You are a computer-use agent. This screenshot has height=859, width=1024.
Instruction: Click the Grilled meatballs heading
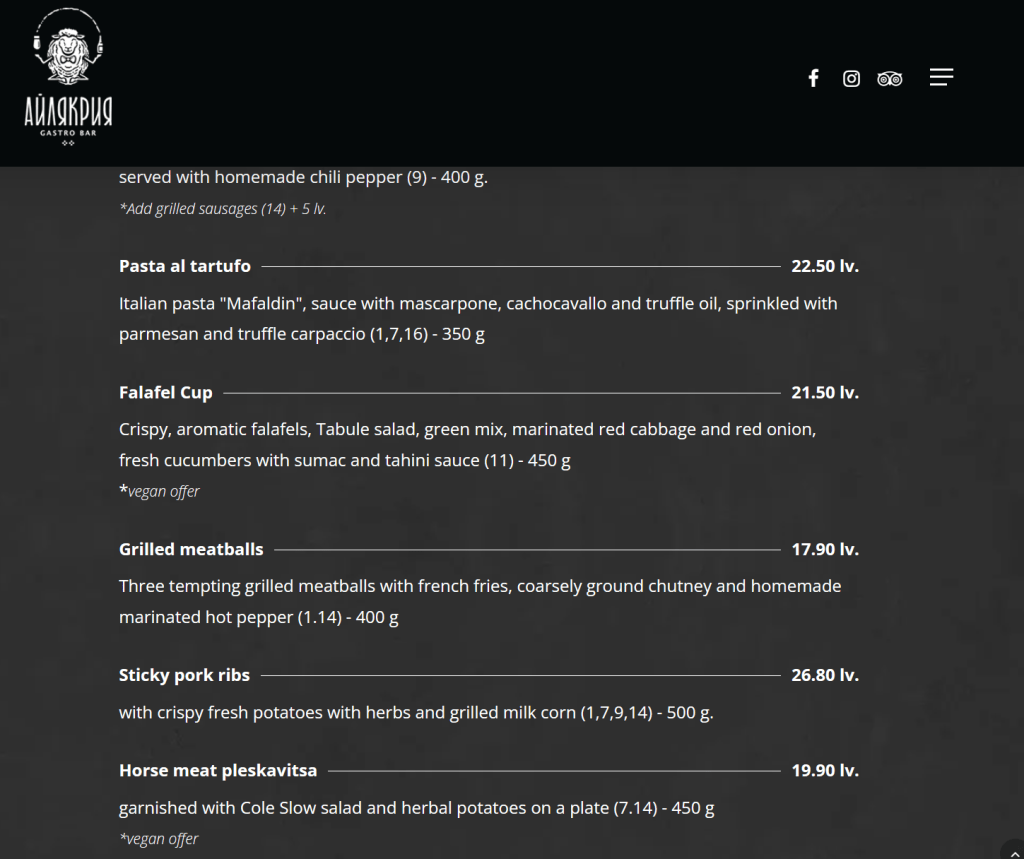191,549
